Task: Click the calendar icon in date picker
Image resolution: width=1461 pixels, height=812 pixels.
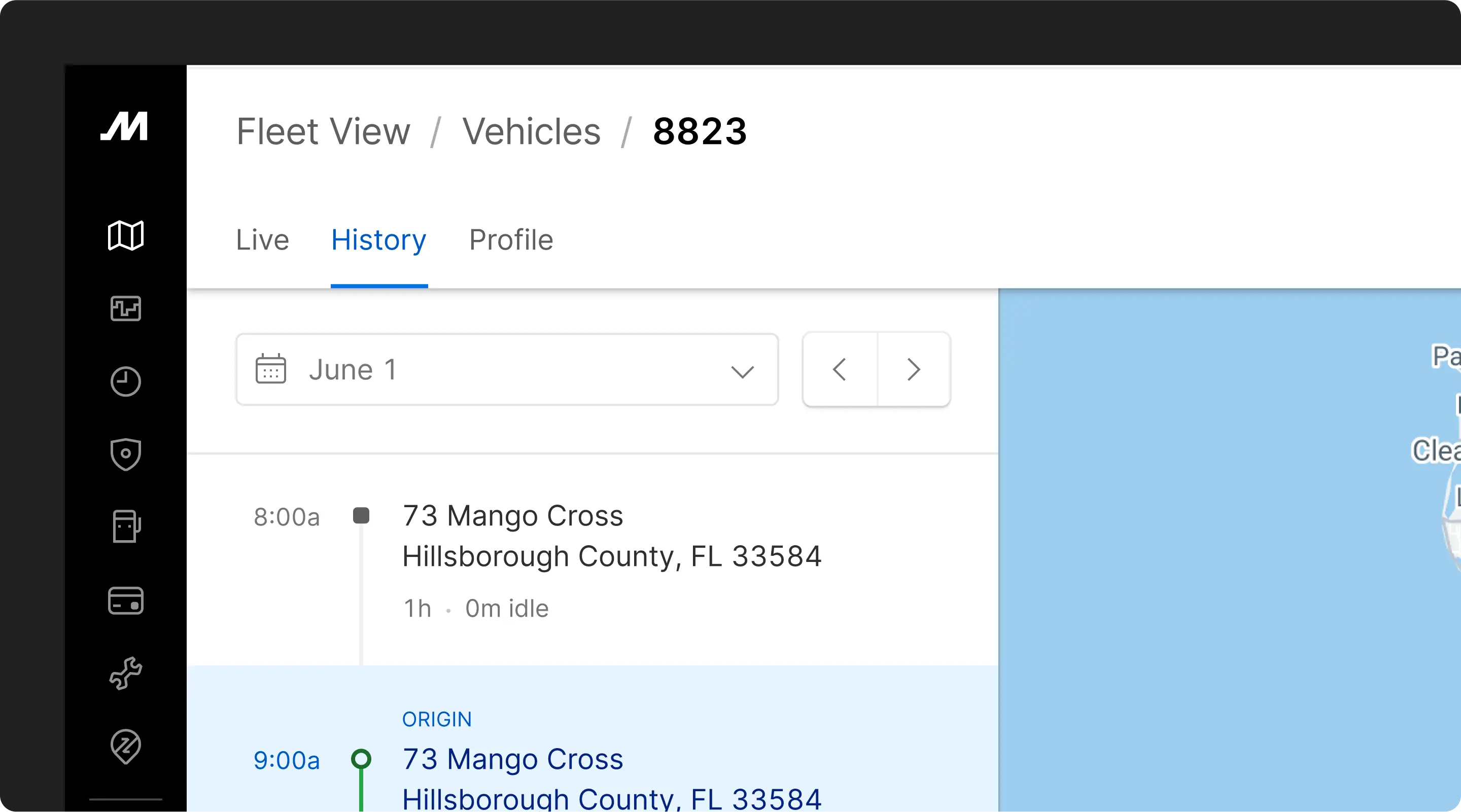Action: pos(270,370)
